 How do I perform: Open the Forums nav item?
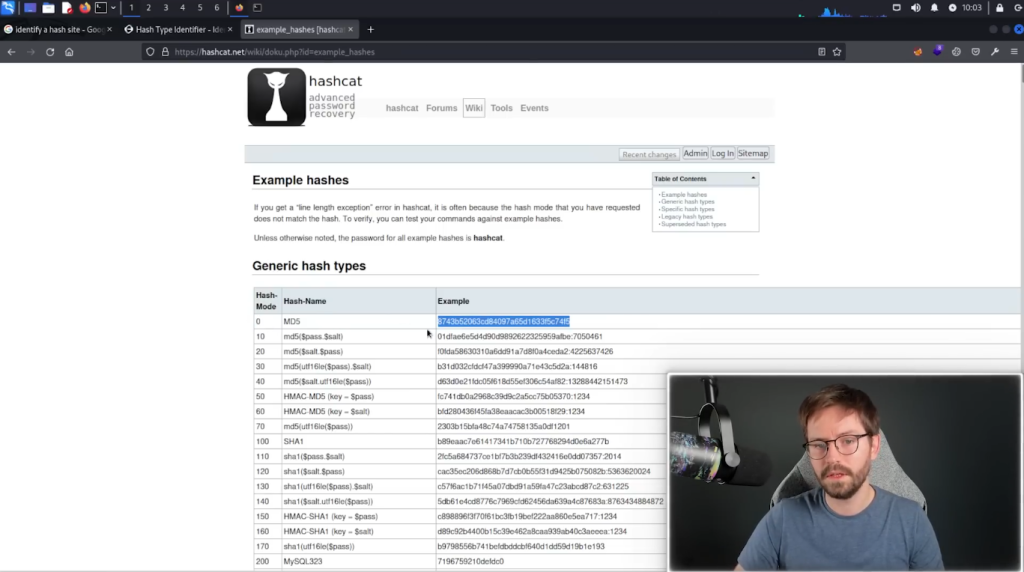coord(441,108)
